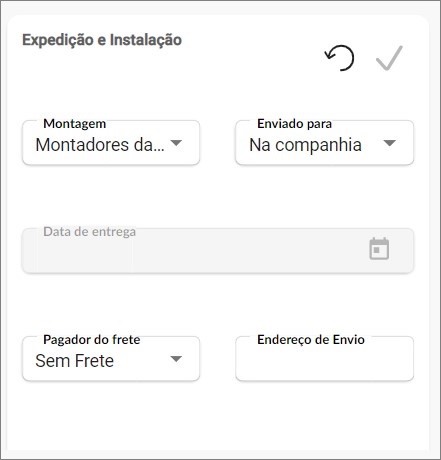
Task: Click the 'Montagem' field label
Action: coord(75,124)
